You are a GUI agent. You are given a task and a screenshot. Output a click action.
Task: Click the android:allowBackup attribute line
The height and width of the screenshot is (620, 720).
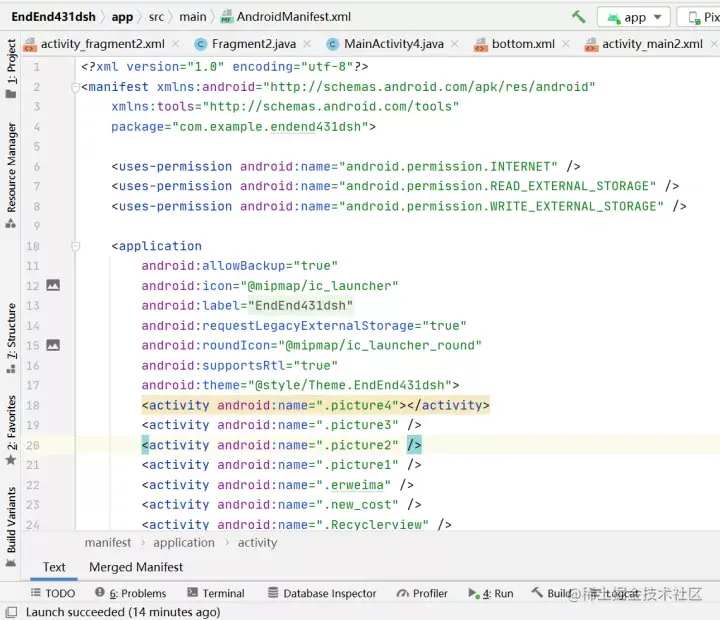(240, 266)
